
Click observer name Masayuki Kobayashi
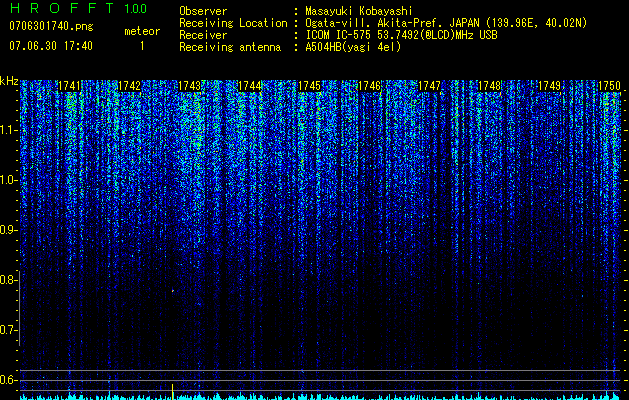click(x=359, y=11)
